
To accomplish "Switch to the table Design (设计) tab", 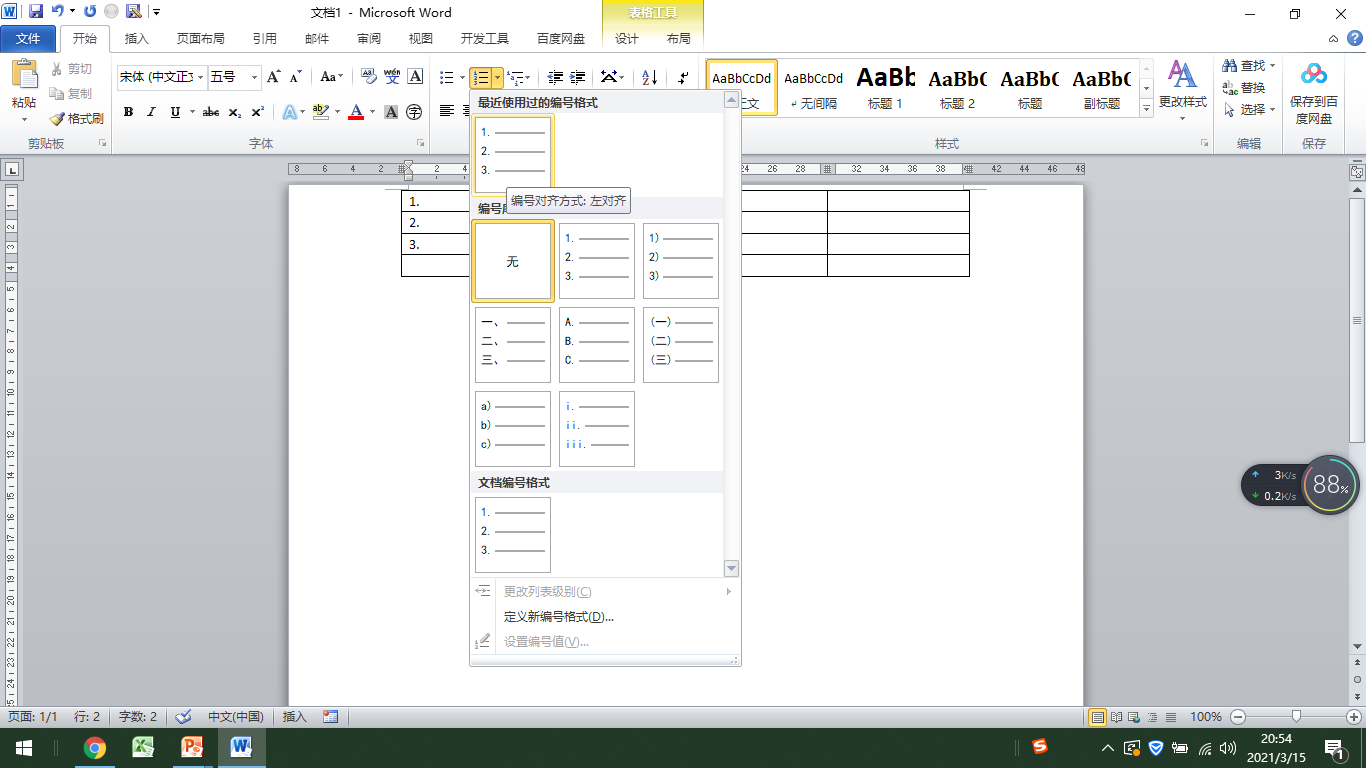I will (627, 39).
